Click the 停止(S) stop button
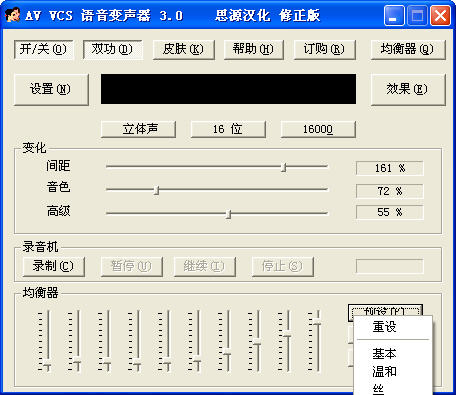The height and width of the screenshot is (395, 456). pos(283,266)
